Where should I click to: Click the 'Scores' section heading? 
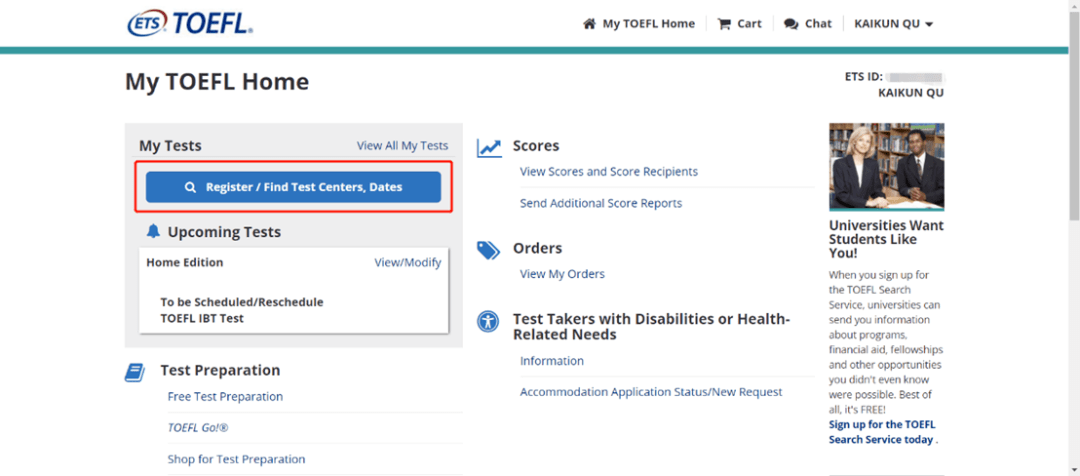click(x=536, y=146)
